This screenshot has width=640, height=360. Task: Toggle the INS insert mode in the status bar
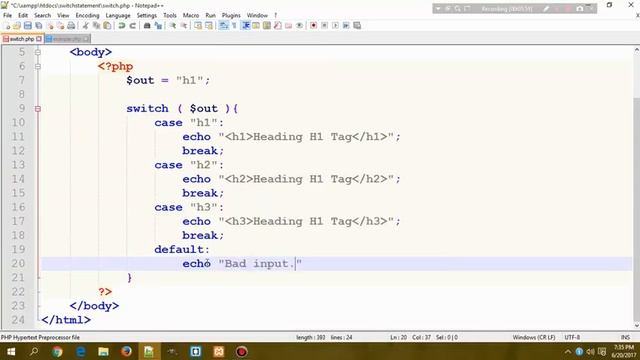click(625, 338)
